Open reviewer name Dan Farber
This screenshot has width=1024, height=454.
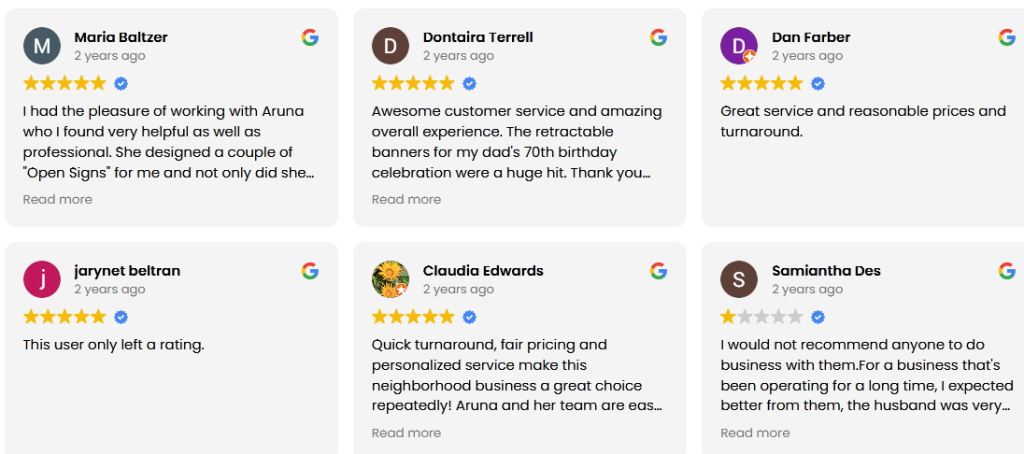[x=810, y=37]
